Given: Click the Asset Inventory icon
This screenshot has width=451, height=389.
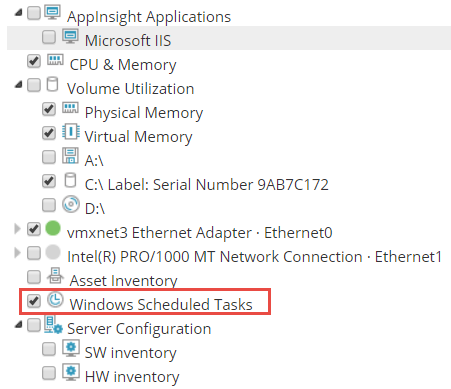Looking at the screenshot, I should point(55,276).
